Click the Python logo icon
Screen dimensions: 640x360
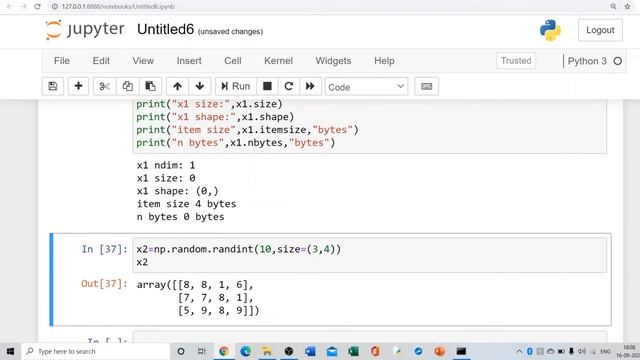[550, 30]
